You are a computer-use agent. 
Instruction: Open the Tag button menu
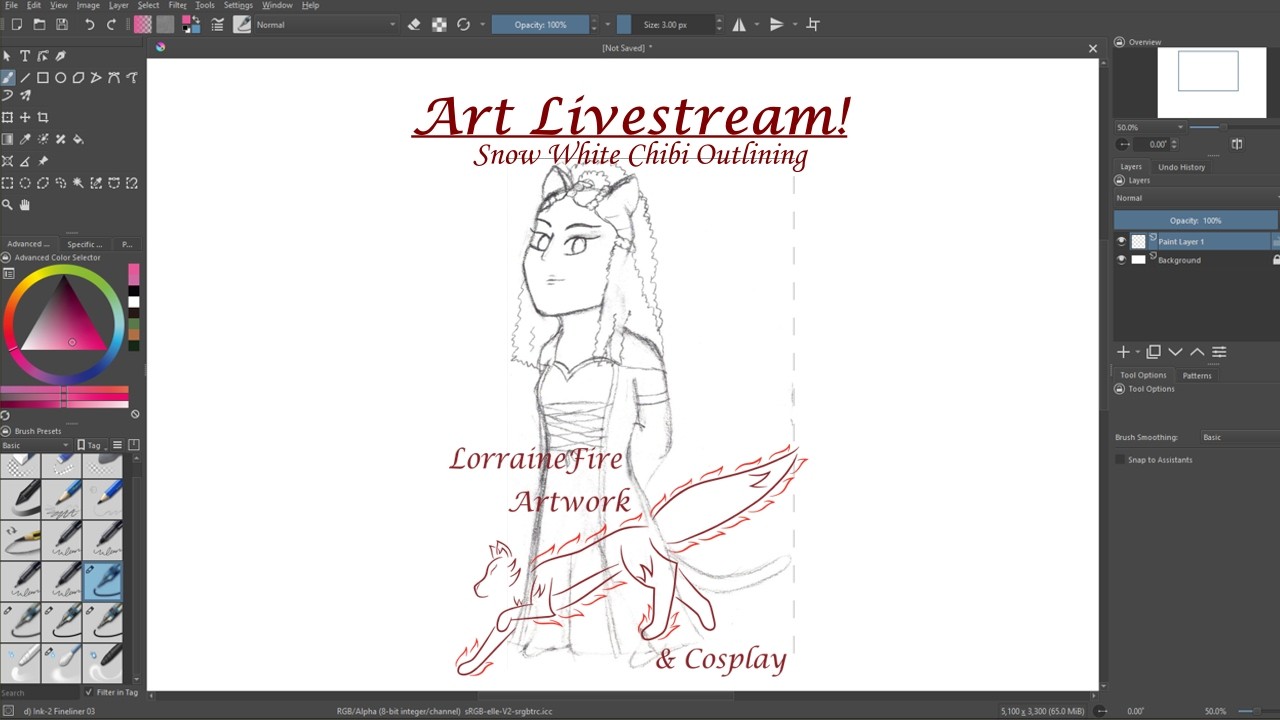click(92, 445)
